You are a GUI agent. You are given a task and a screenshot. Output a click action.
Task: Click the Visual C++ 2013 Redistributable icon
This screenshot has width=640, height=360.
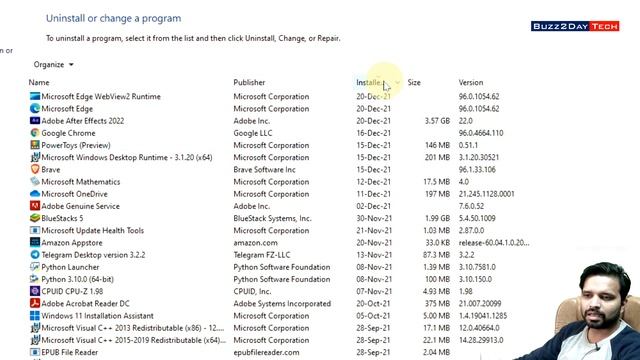[x=35, y=328]
